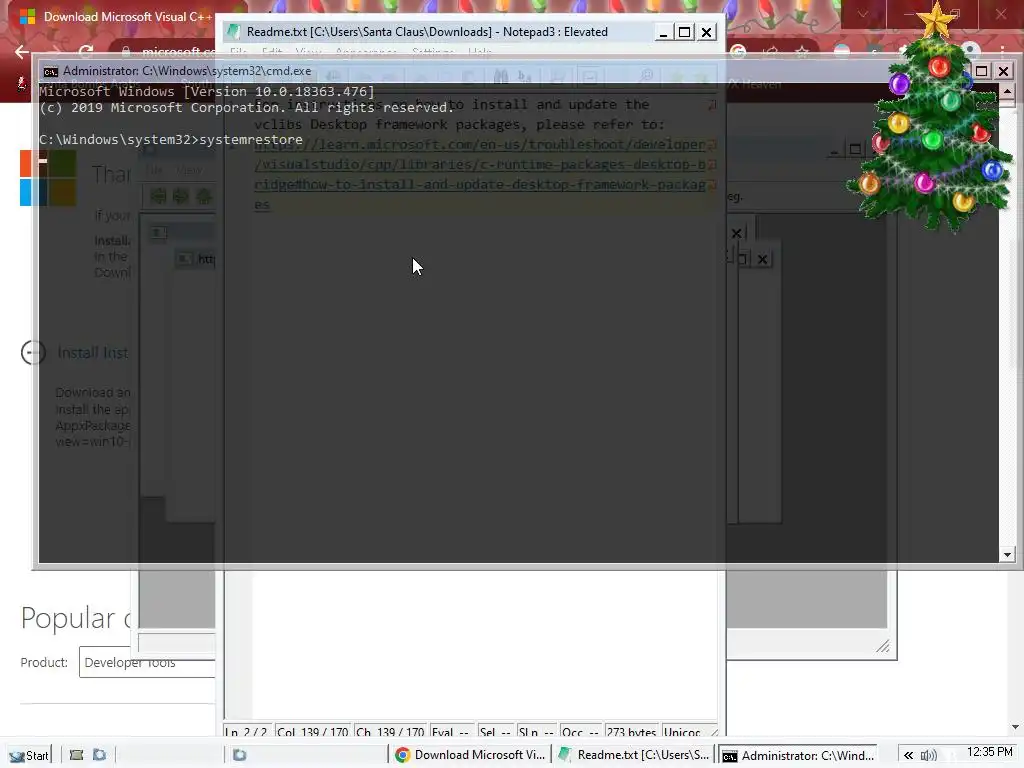
Task: Select the Download Microsoft Visual C++ tab
Action: coord(118,16)
